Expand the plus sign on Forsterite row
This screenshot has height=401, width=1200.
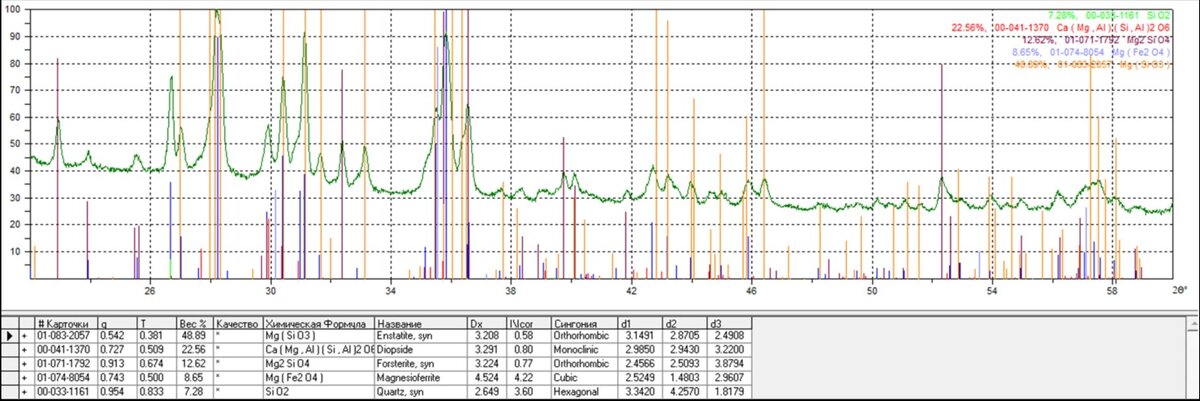pos(26,365)
